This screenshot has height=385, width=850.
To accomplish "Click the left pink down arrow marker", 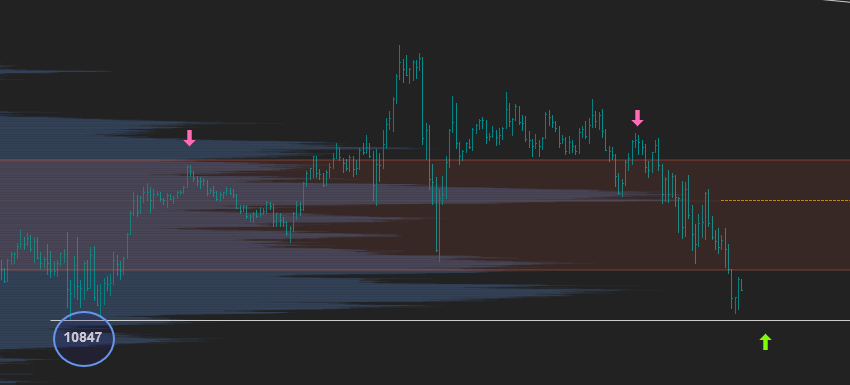I will 189,138.
